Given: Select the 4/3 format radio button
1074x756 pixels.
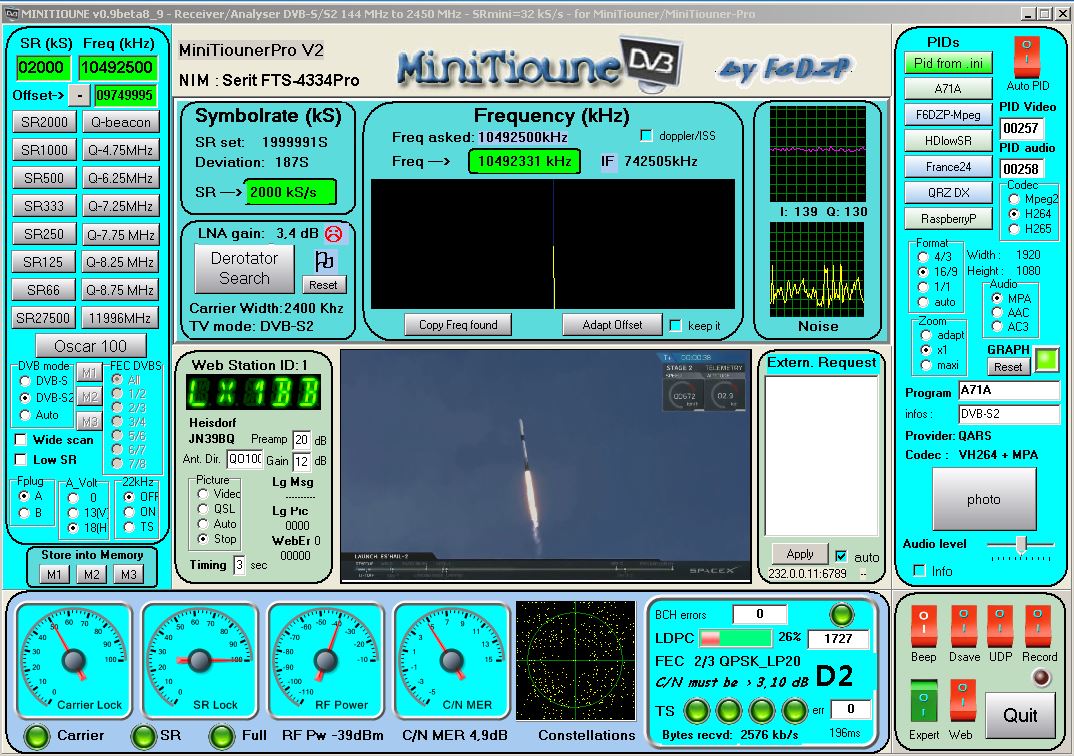Looking at the screenshot, I should [923, 257].
